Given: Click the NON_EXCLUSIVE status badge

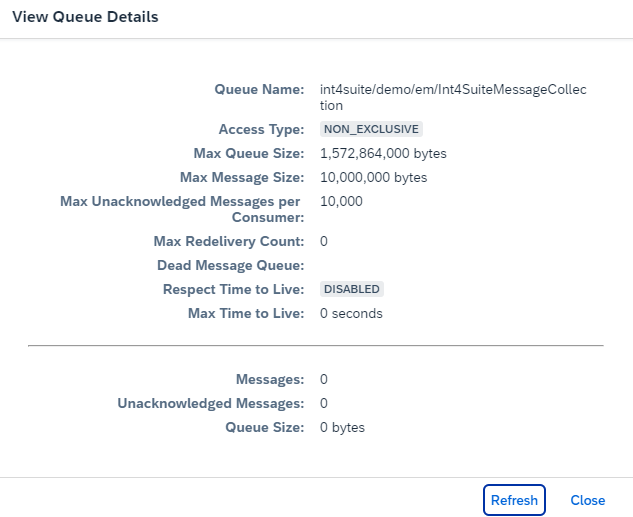Looking at the screenshot, I should point(371,129).
